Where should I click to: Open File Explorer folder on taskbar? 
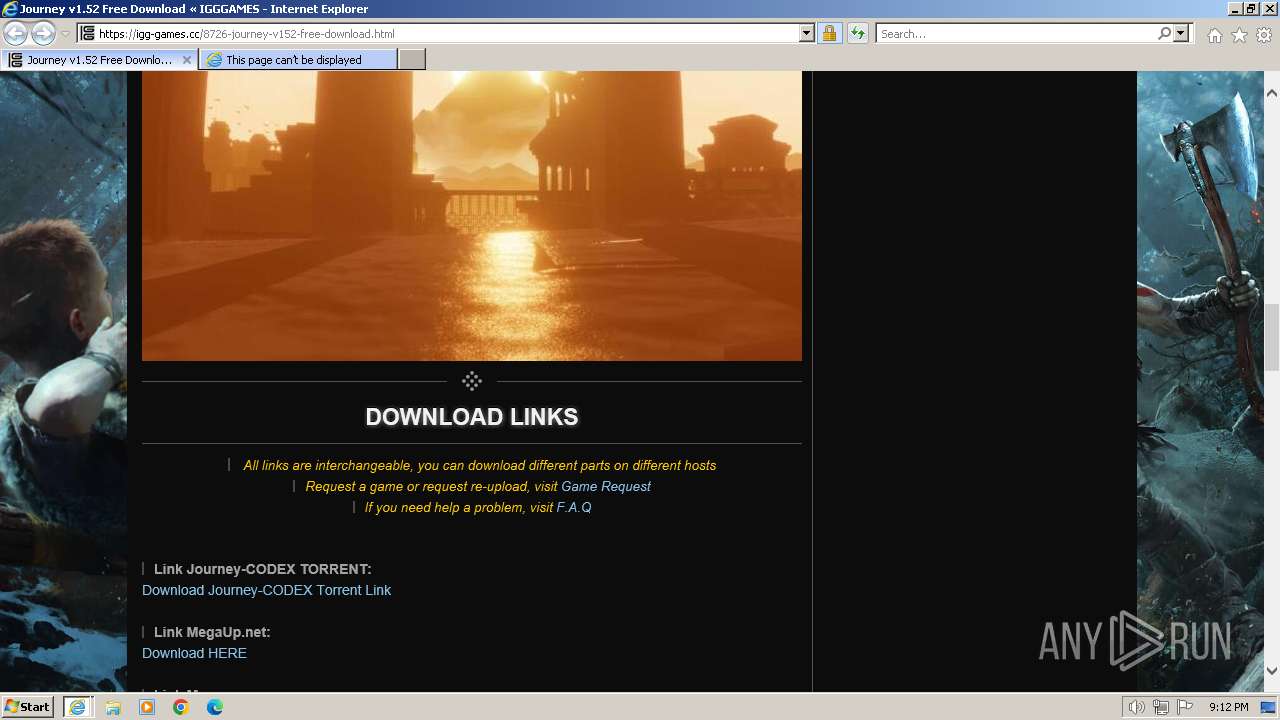coord(113,707)
